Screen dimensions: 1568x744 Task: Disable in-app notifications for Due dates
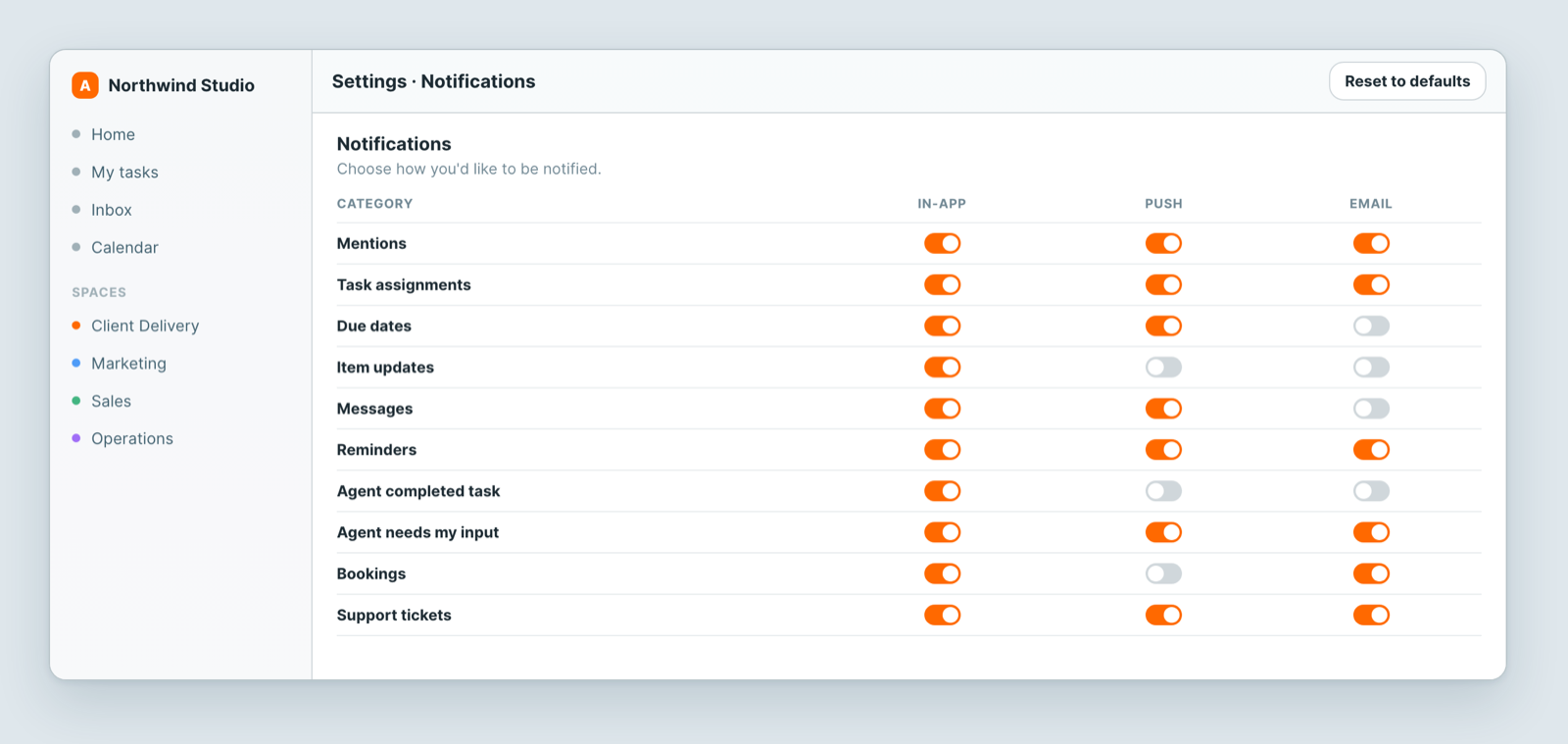click(943, 326)
